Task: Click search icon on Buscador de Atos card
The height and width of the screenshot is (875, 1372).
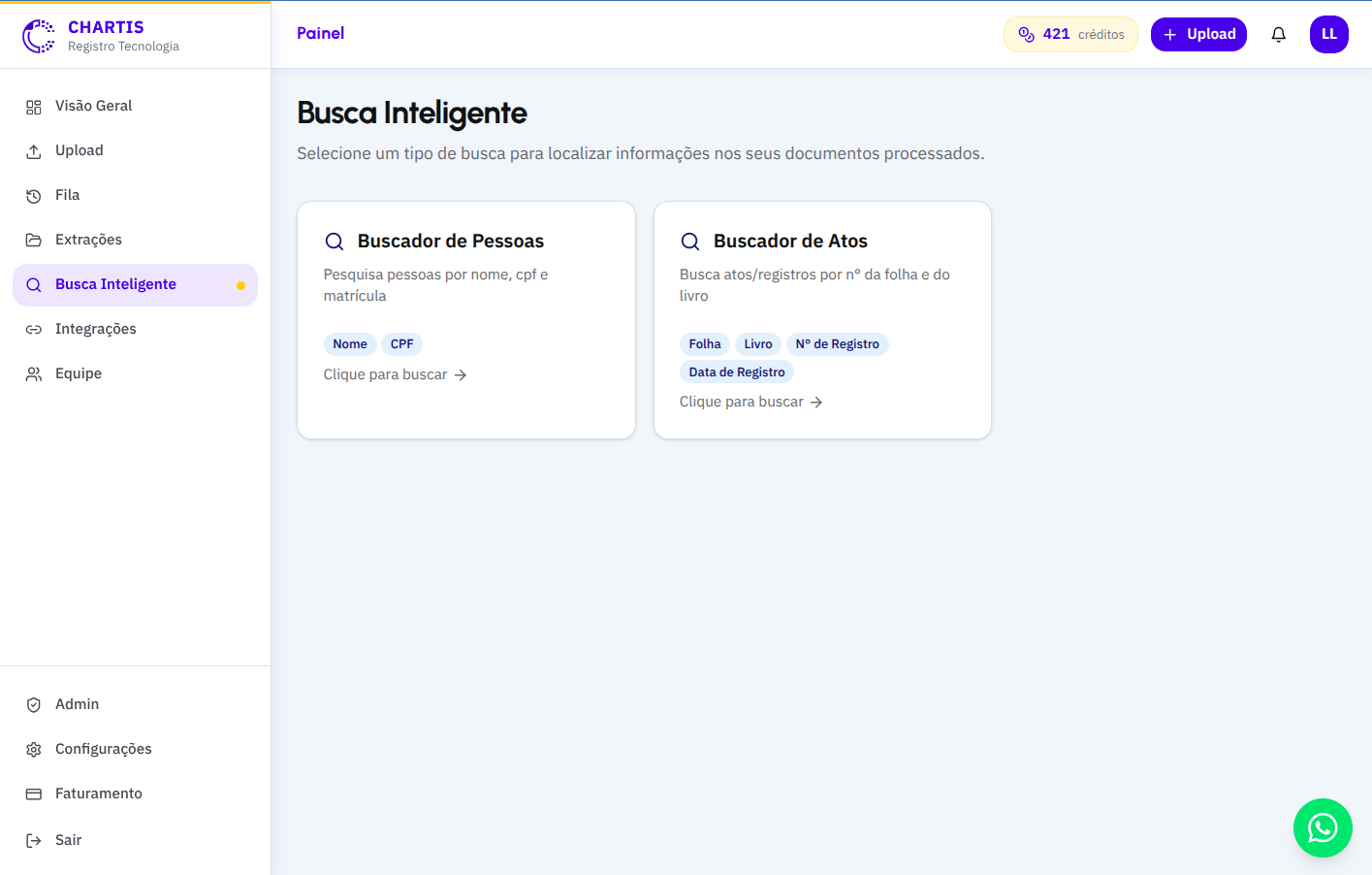Action: pos(690,242)
